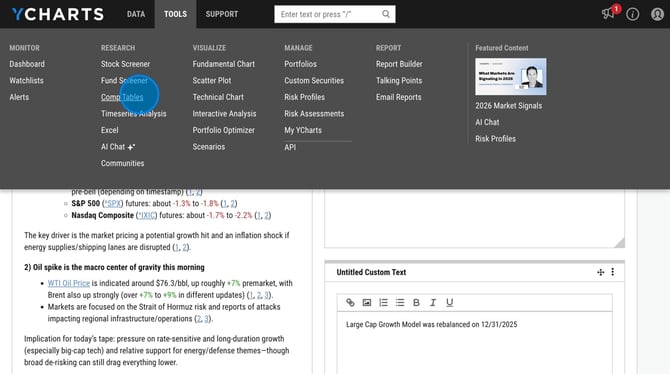The image size is (670, 374).
Task: Open the DATA menu
Action: [136, 14]
